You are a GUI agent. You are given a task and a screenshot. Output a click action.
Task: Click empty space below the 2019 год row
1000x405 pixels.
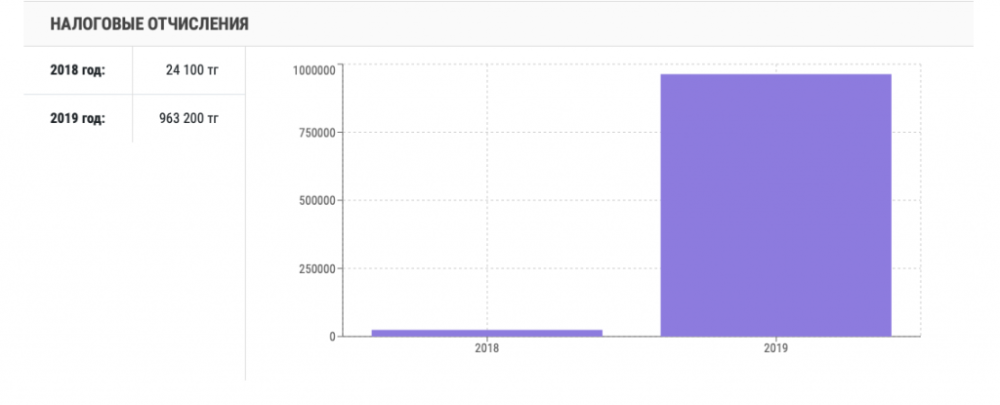pos(120,260)
